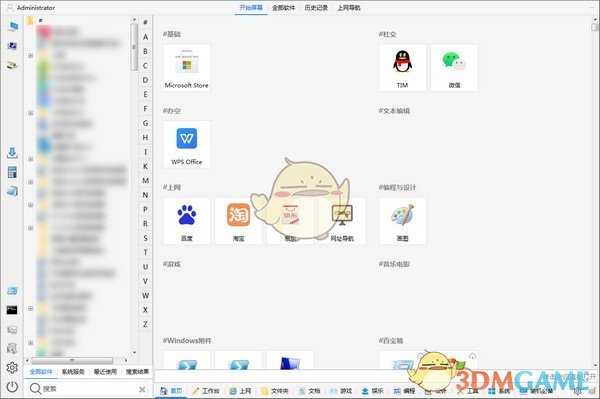The image size is (600, 399).
Task: Click the #Windows附件 section heading
Action: [x=187, y=340]
